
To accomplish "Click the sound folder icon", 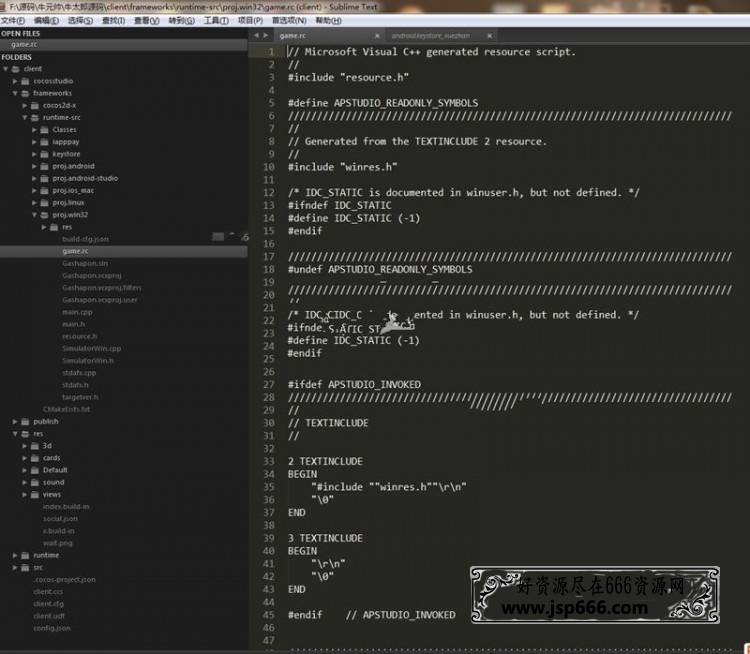I will pos(35,482).
